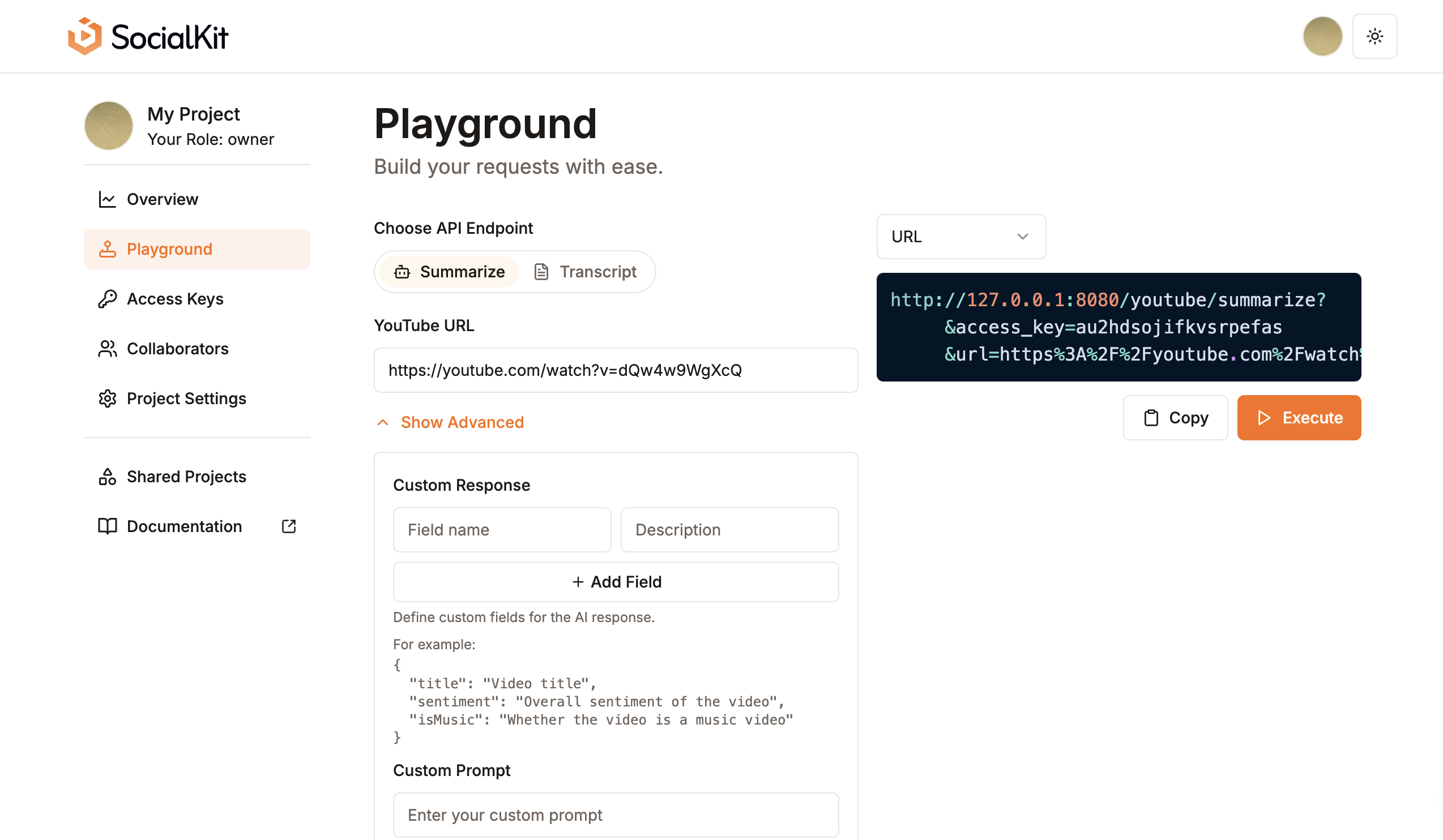Image resolution: width=1443 pixels, height=840 pixels.
Task: Click the YouTube URL input field
Action: [x=616, y=370]
